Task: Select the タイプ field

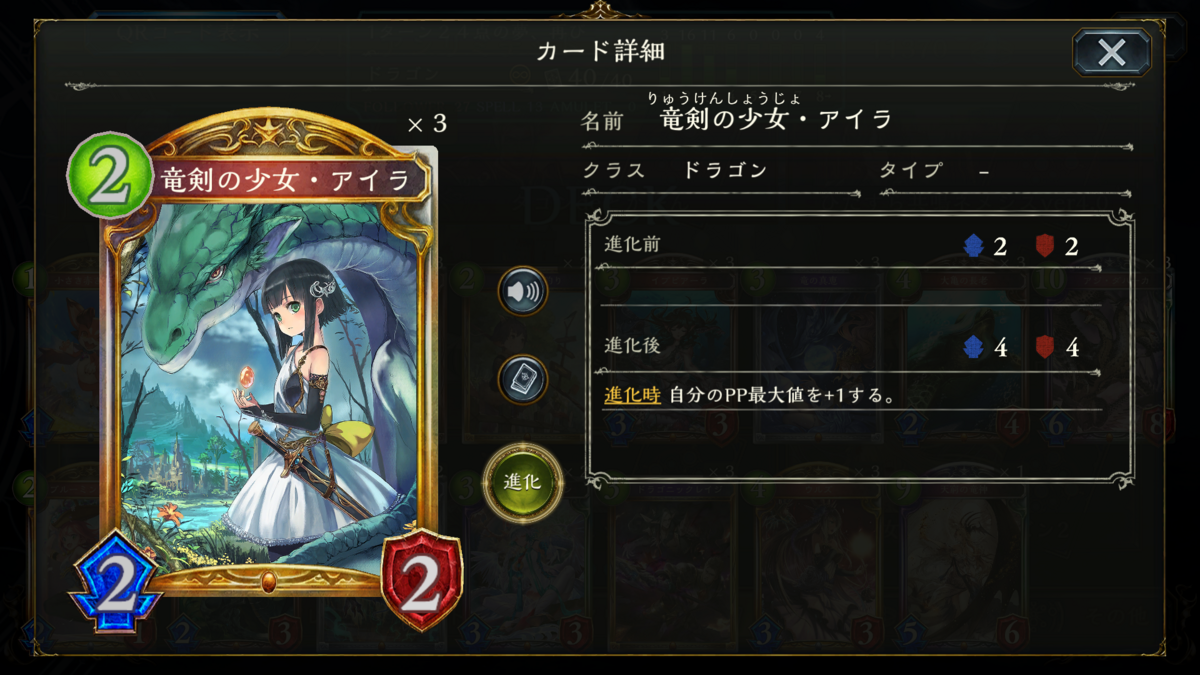Action: 1005,172
